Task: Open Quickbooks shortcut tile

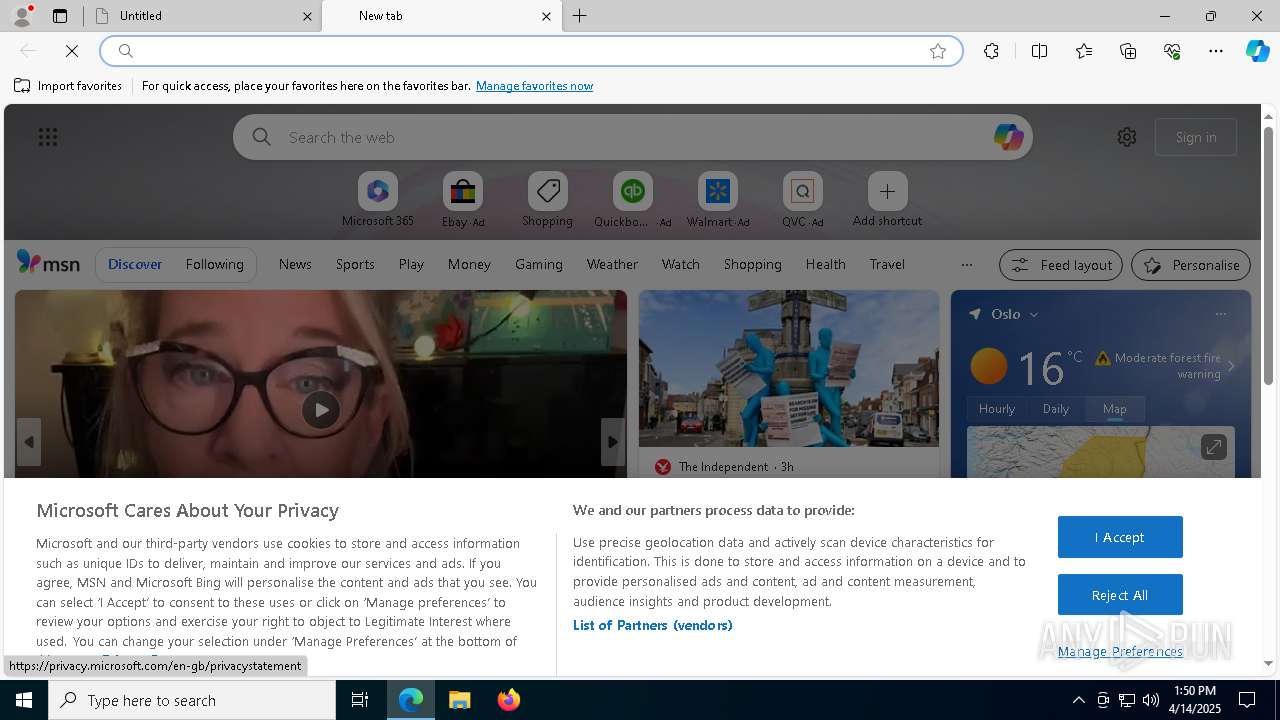Action: coord(632,200)
